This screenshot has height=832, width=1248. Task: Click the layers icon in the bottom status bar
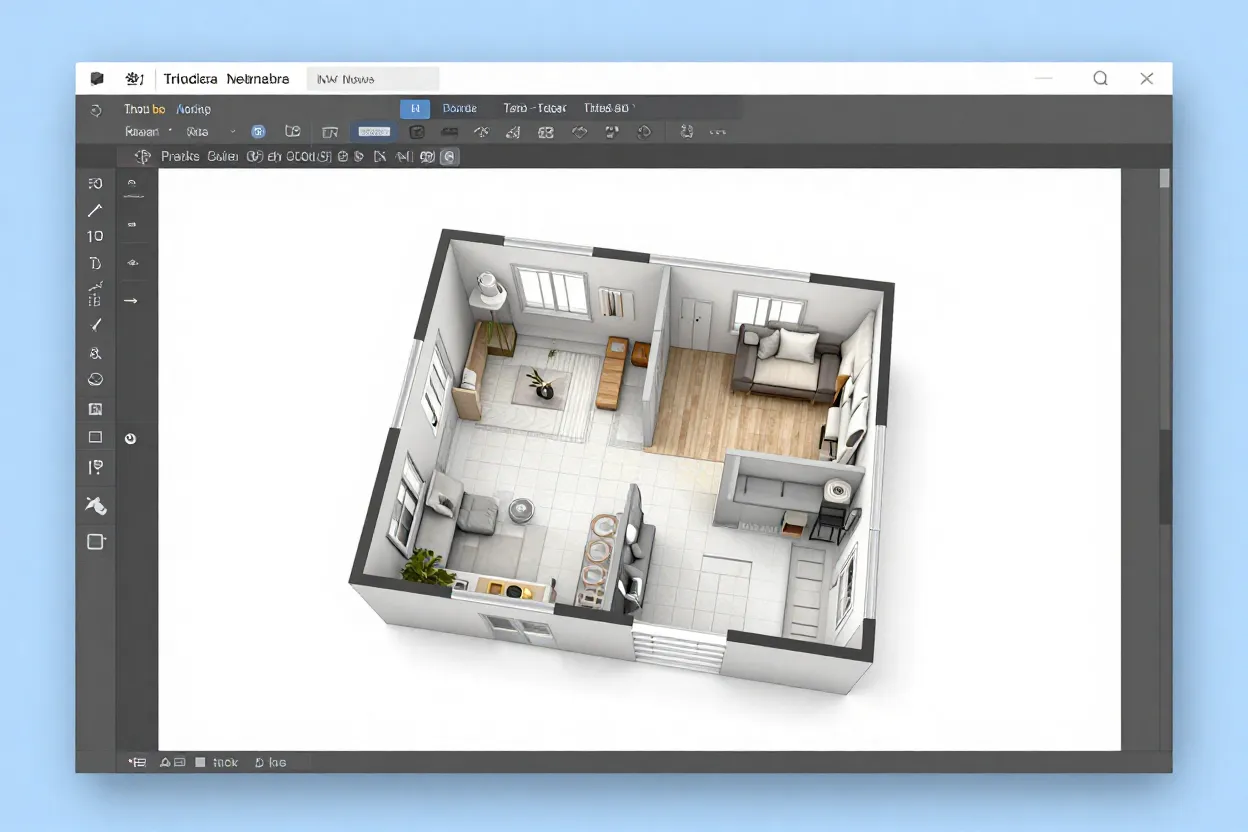pyautogui.click(x=140, y=761)
